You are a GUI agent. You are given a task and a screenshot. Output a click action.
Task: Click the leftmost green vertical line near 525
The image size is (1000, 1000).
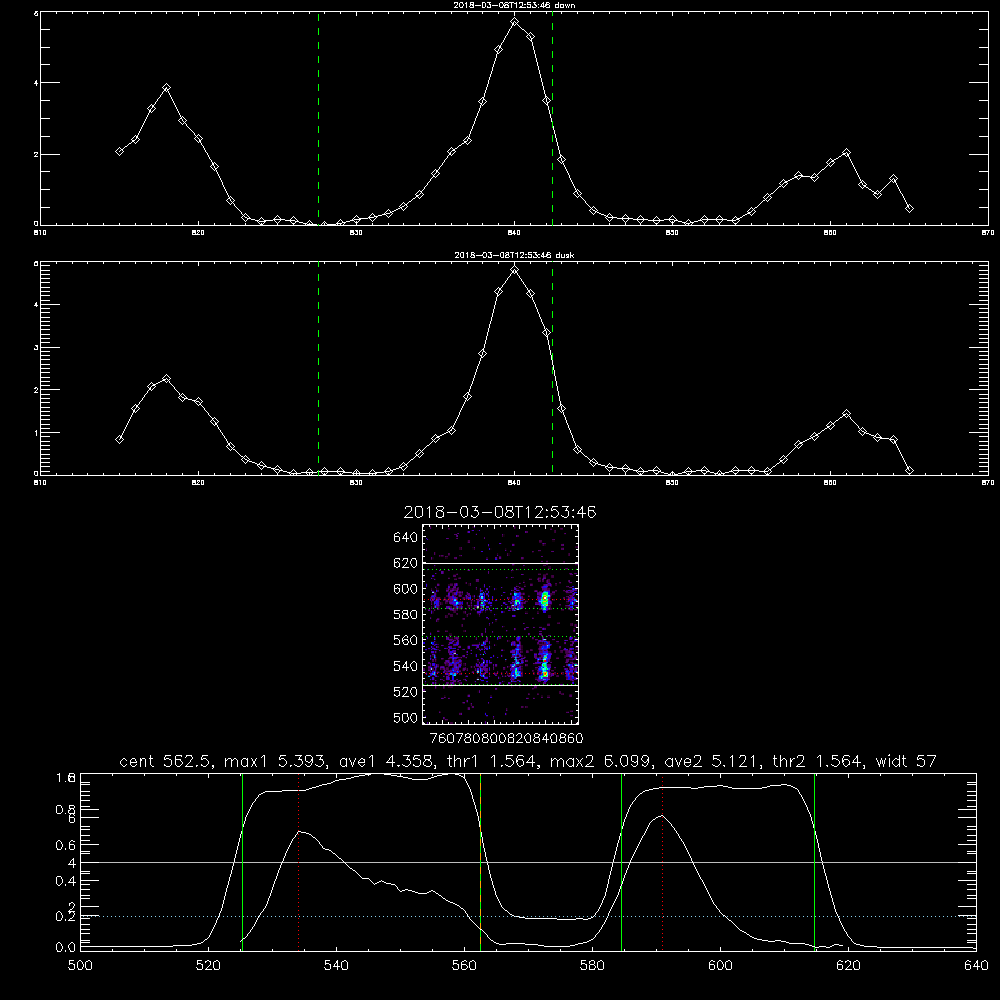(242, 862)
